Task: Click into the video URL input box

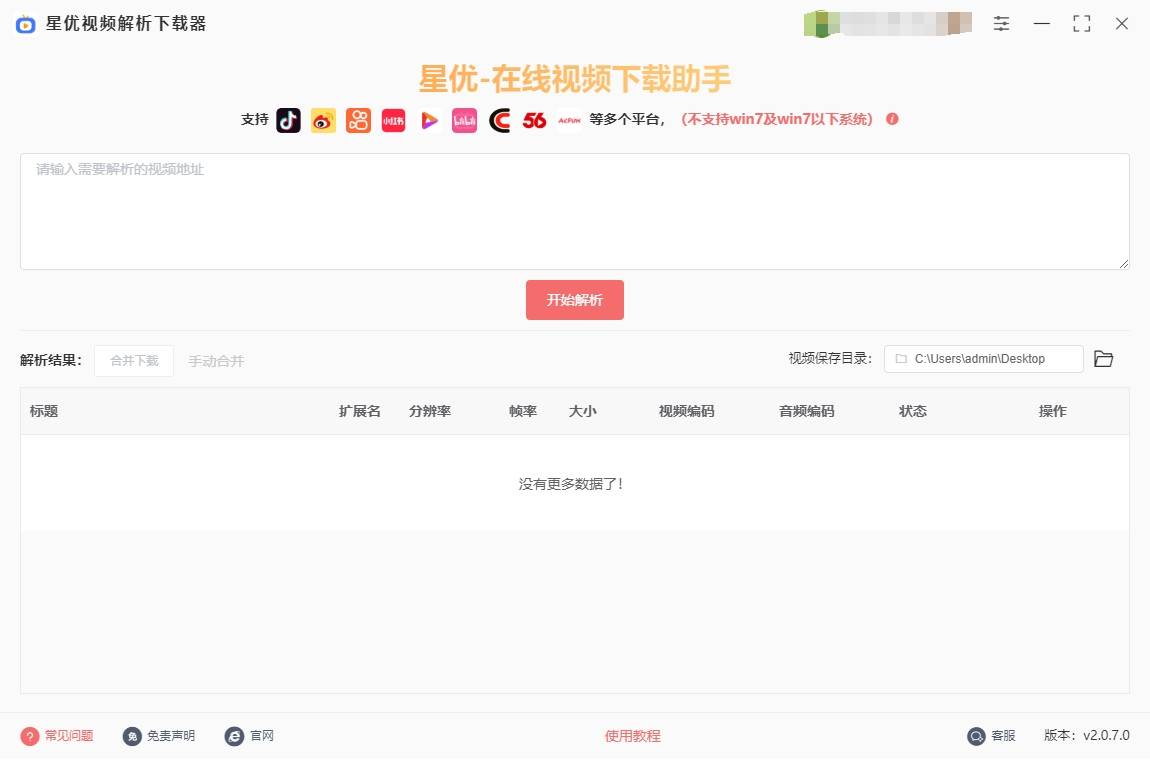Action: click(x=574, y=211)
